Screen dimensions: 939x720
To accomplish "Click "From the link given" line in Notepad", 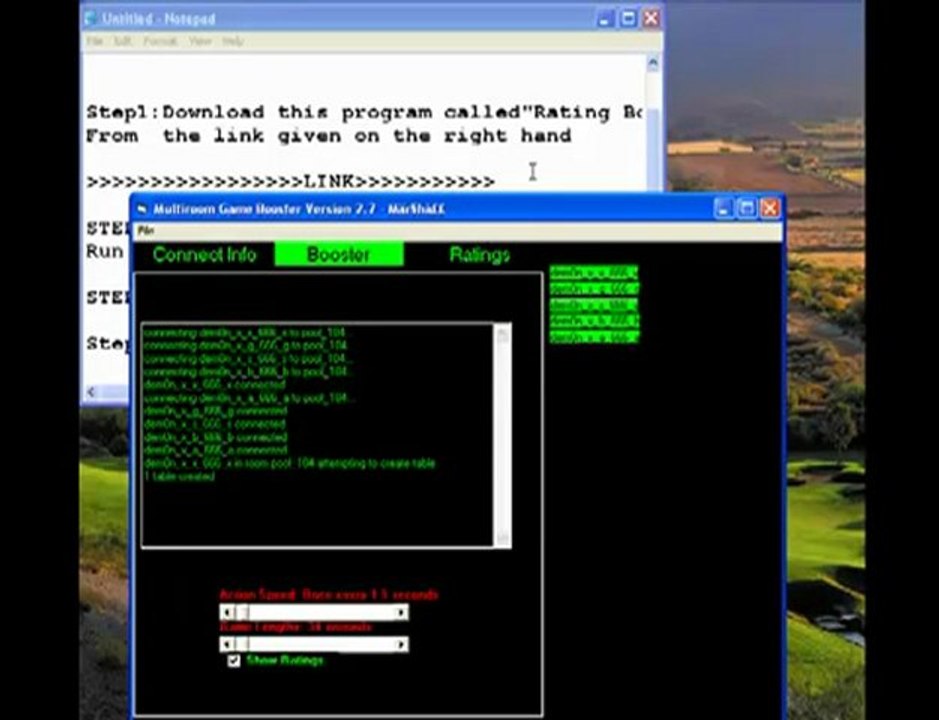I will (x=329, y=137).
